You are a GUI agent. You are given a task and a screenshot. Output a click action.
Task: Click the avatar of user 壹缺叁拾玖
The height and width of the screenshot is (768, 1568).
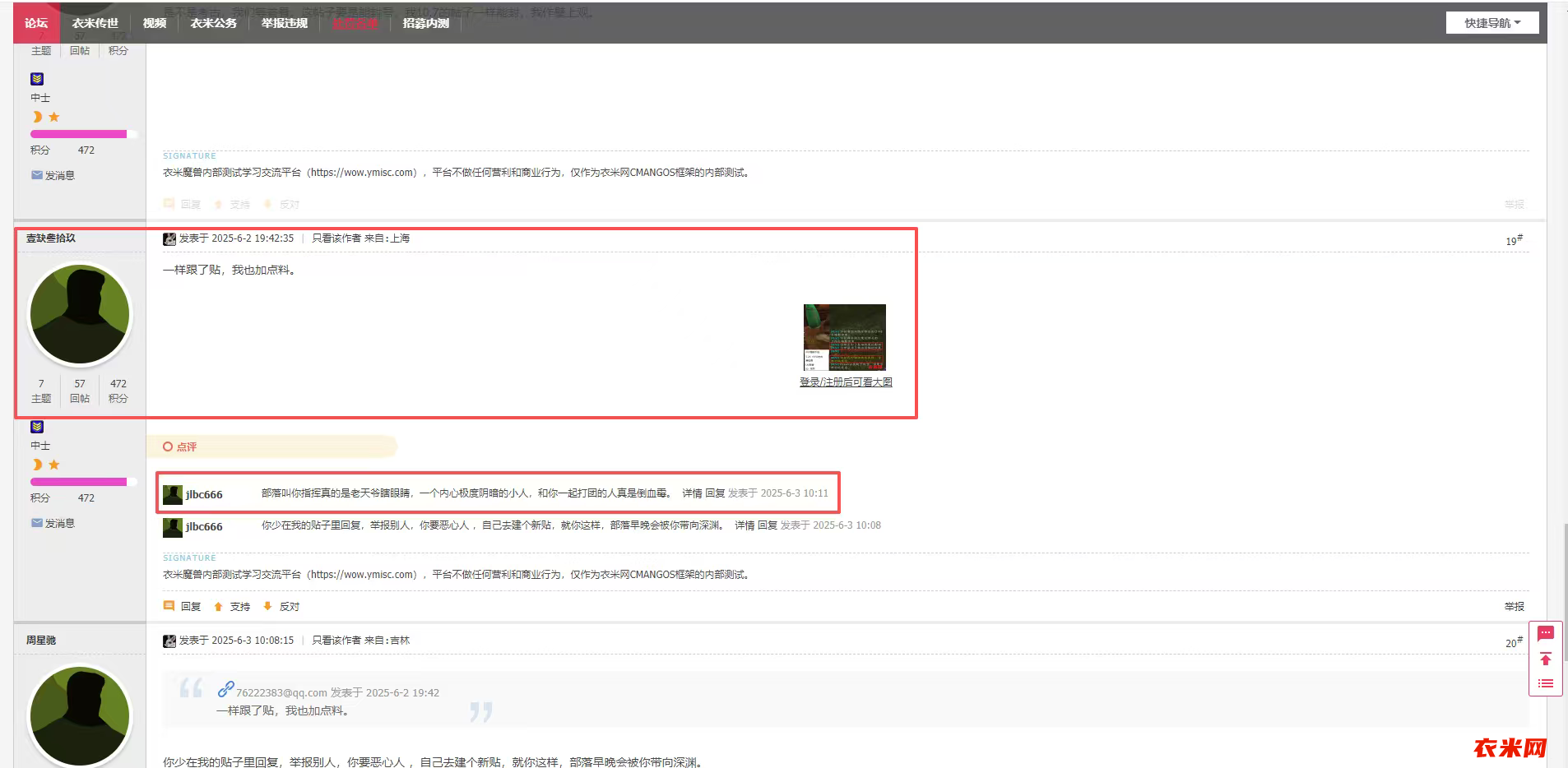[x=80, y=314]
